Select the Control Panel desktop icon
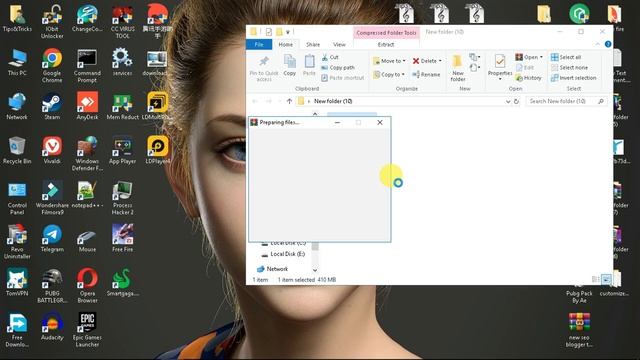Image resolution: width=640 pixels, height=360 pixels. point(17,198)
